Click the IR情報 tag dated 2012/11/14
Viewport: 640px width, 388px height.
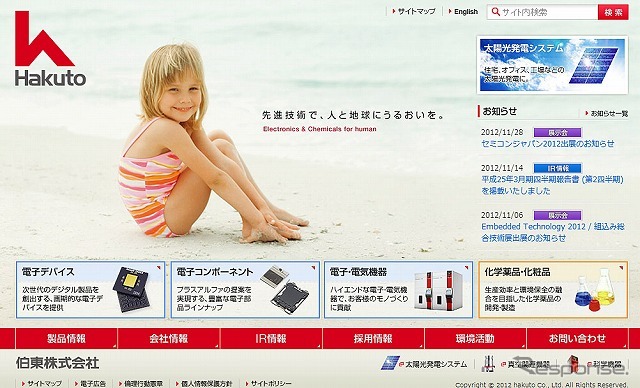tap(558, 168)
